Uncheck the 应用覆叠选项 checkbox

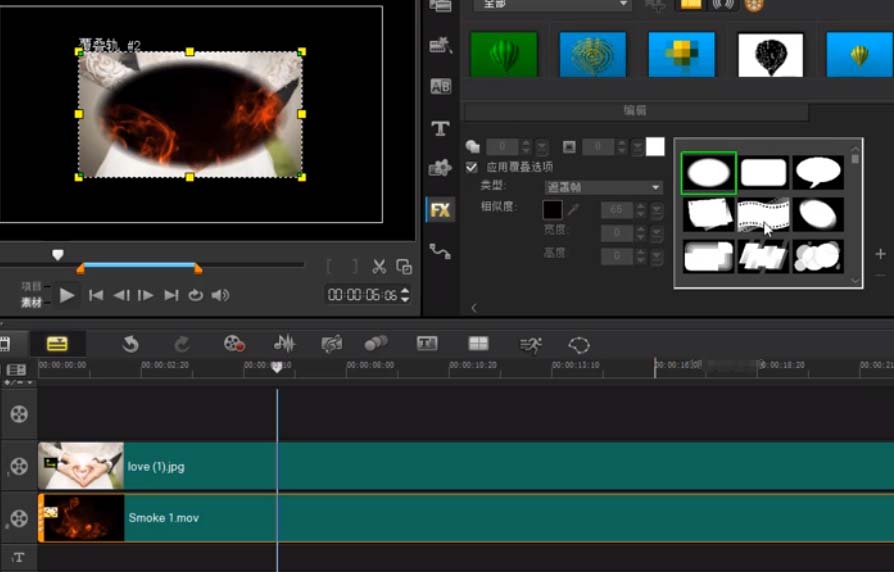coord(472,167)
